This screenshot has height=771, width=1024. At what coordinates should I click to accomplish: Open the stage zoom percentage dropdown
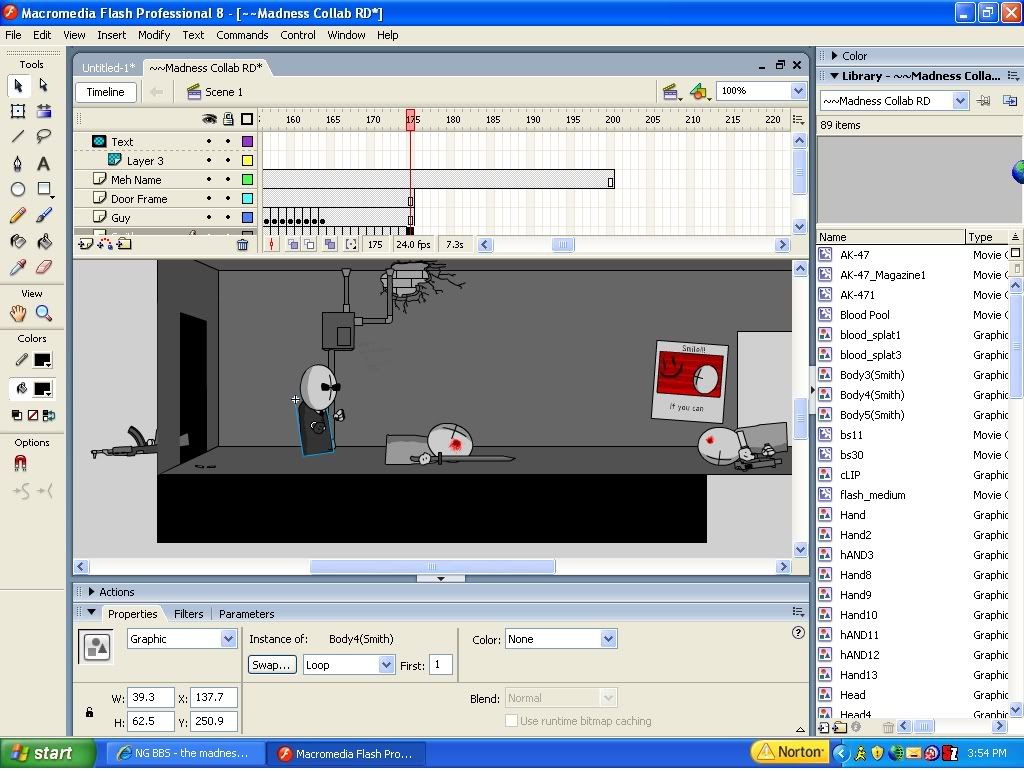pyautogui.click(x=798, y=91)
